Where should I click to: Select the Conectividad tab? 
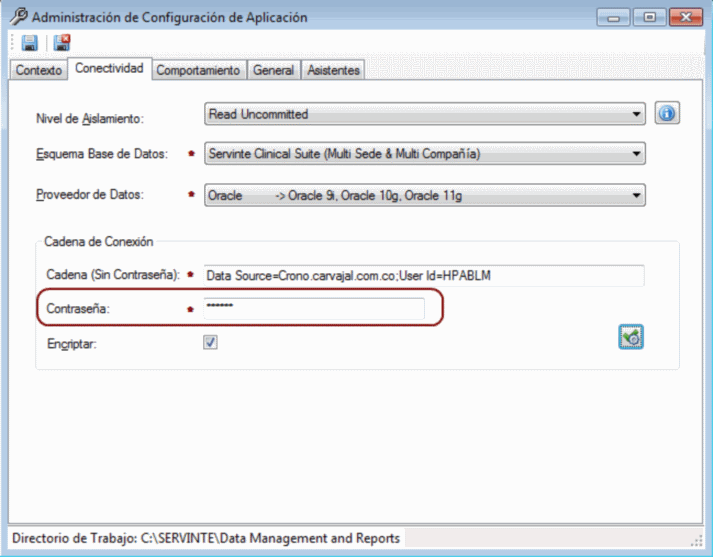point(109,69)
